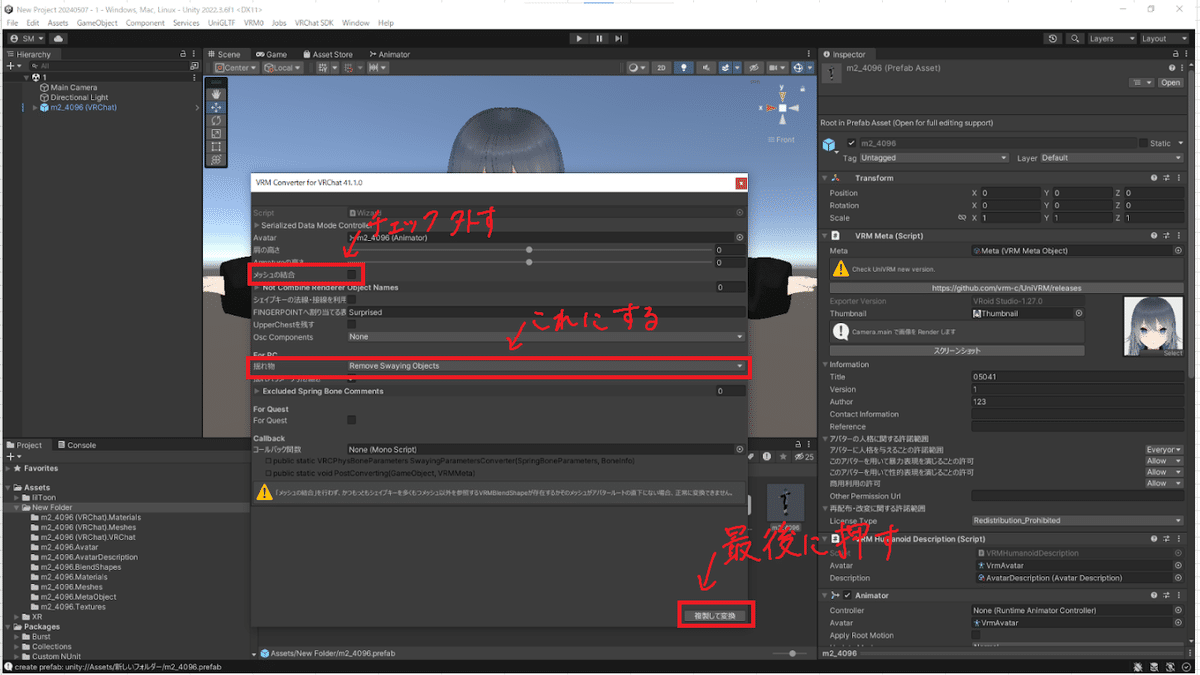Open Transform component preset icon
1200x675 pixels.
1166,178
